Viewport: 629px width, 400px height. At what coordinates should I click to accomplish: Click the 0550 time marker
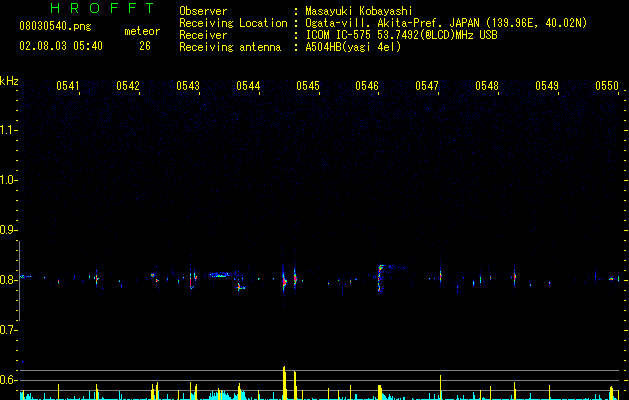(607, 86)
